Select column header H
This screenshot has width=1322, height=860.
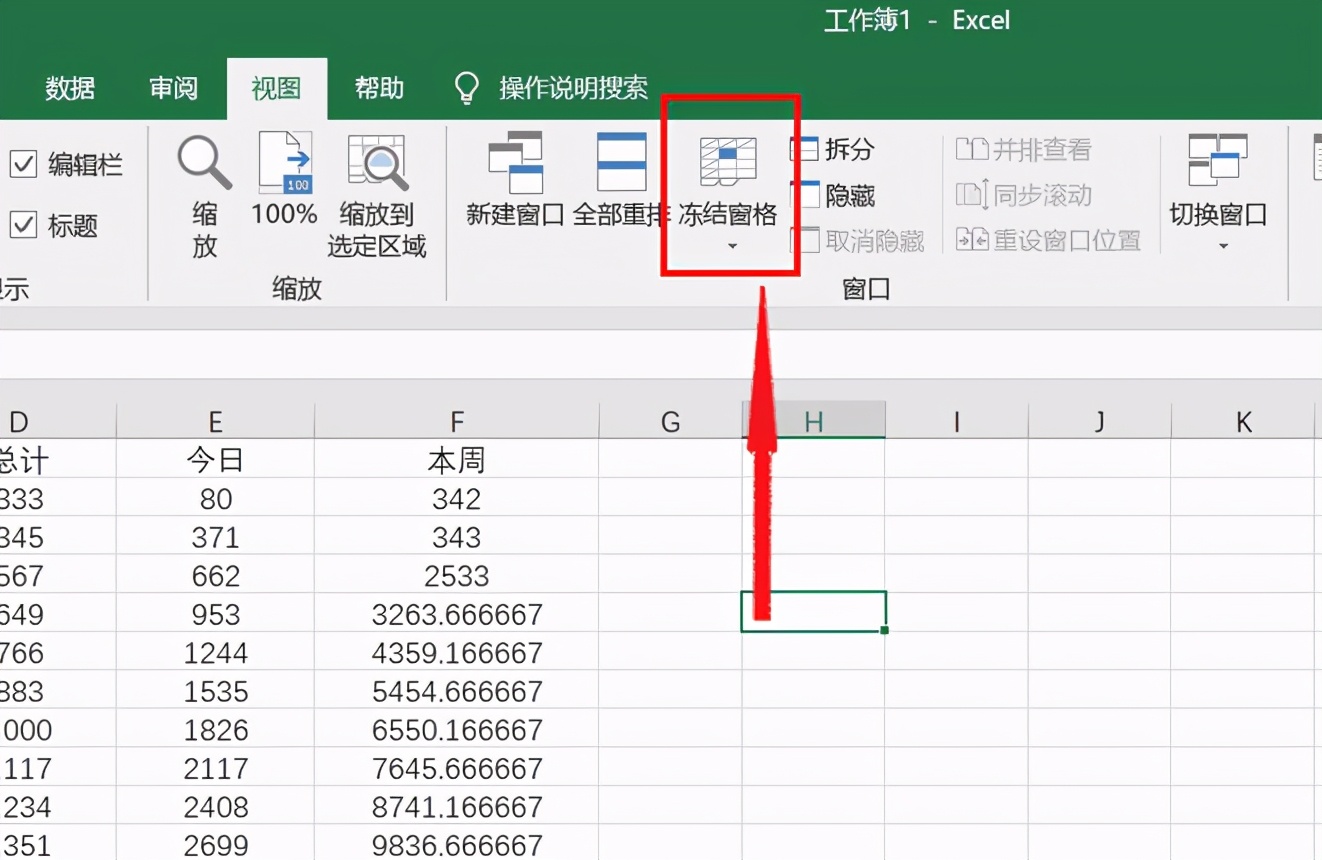(x=813, y=421)
